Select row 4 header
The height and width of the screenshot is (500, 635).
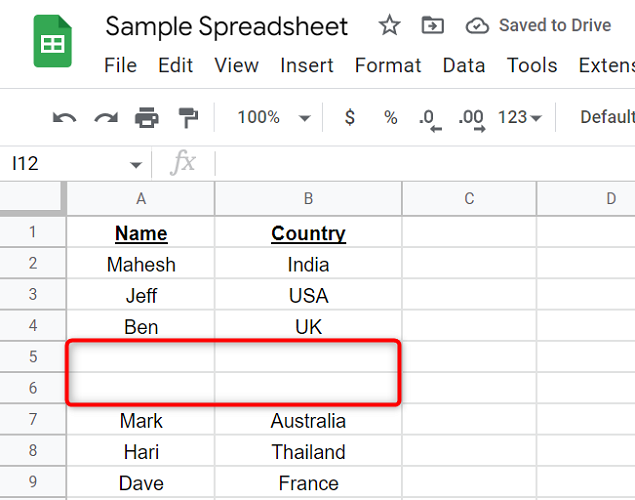[x=32, y=326]
